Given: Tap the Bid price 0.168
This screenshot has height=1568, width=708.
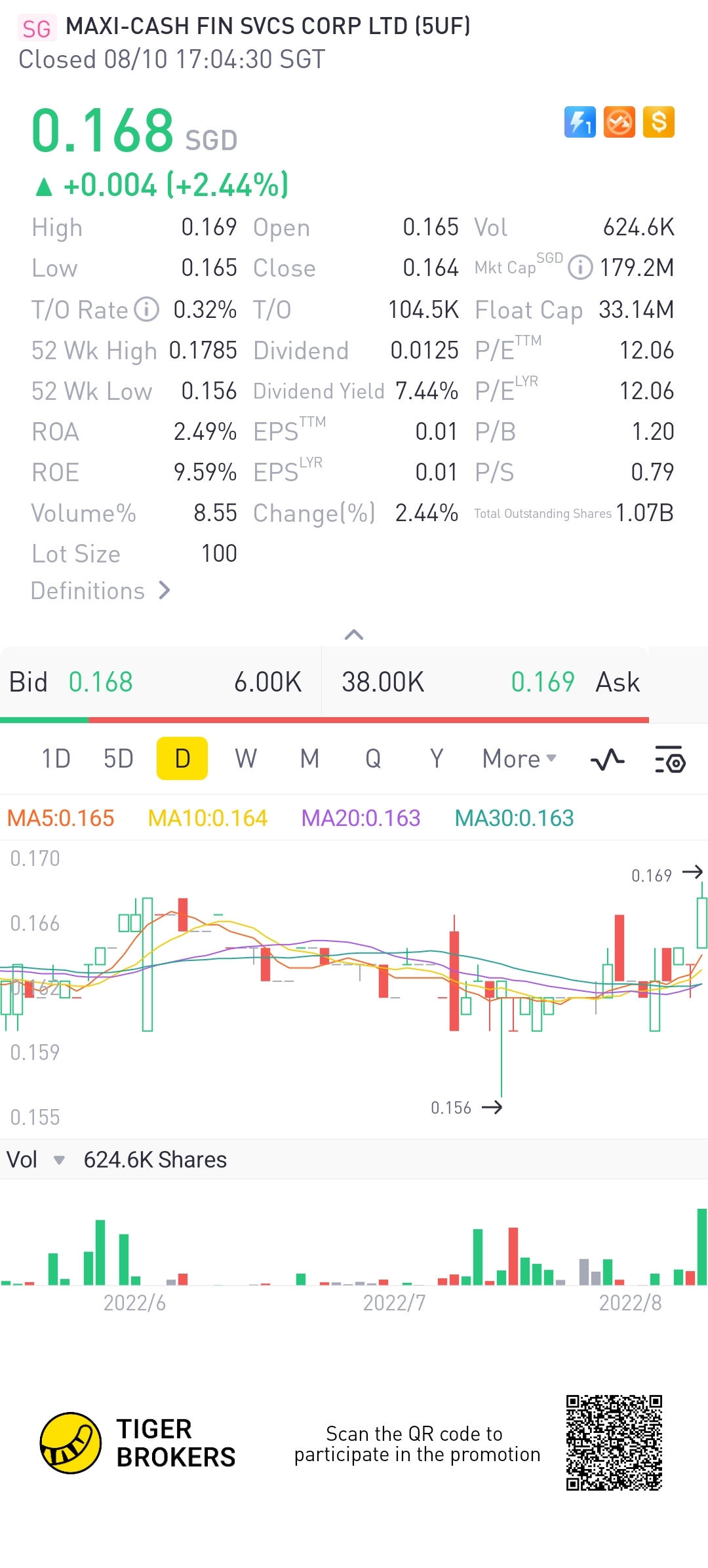Looking at the screenshot, I should coord(101,682).
